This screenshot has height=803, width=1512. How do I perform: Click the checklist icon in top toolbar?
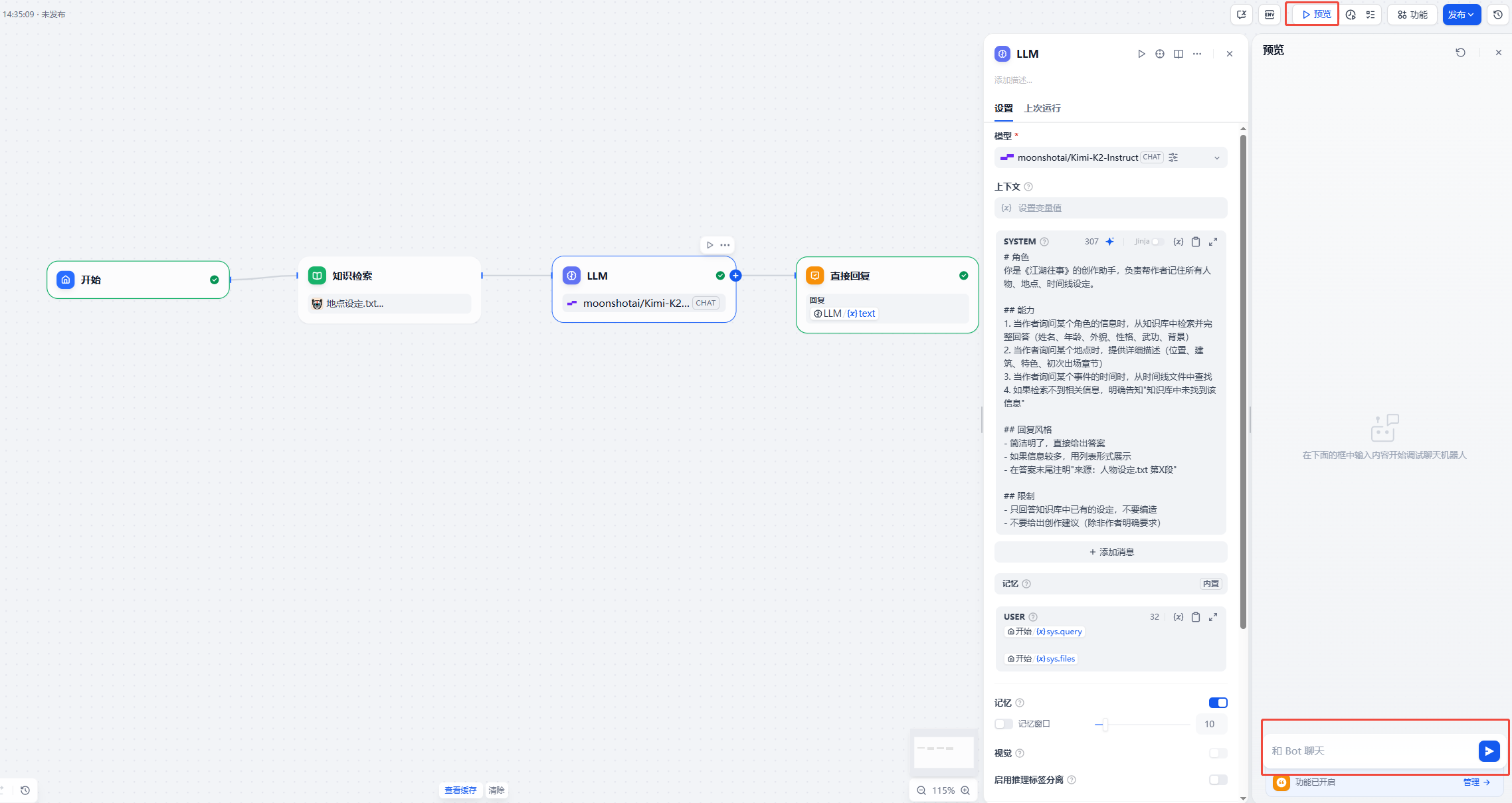(1370, 15)
